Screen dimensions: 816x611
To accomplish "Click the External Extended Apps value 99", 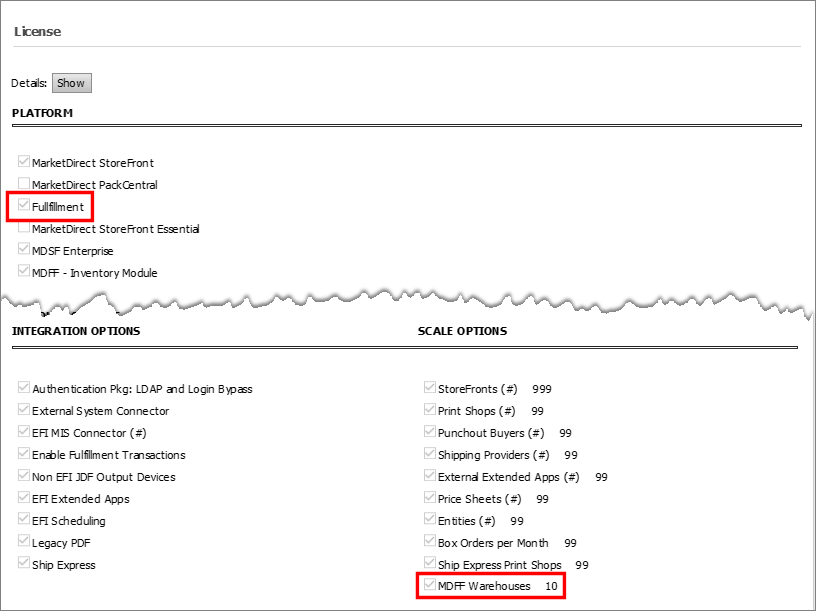I will point(601,477).
